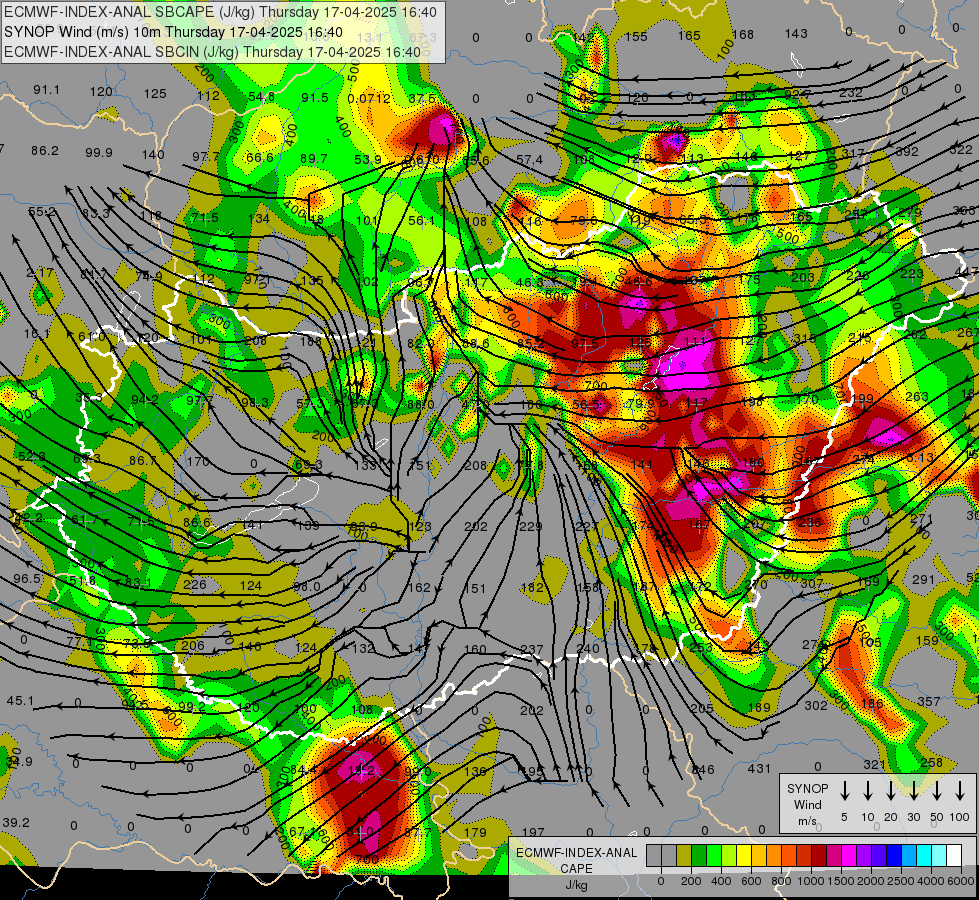
Task: Click the map value '86.2'
Action: [x=45, y=151]
